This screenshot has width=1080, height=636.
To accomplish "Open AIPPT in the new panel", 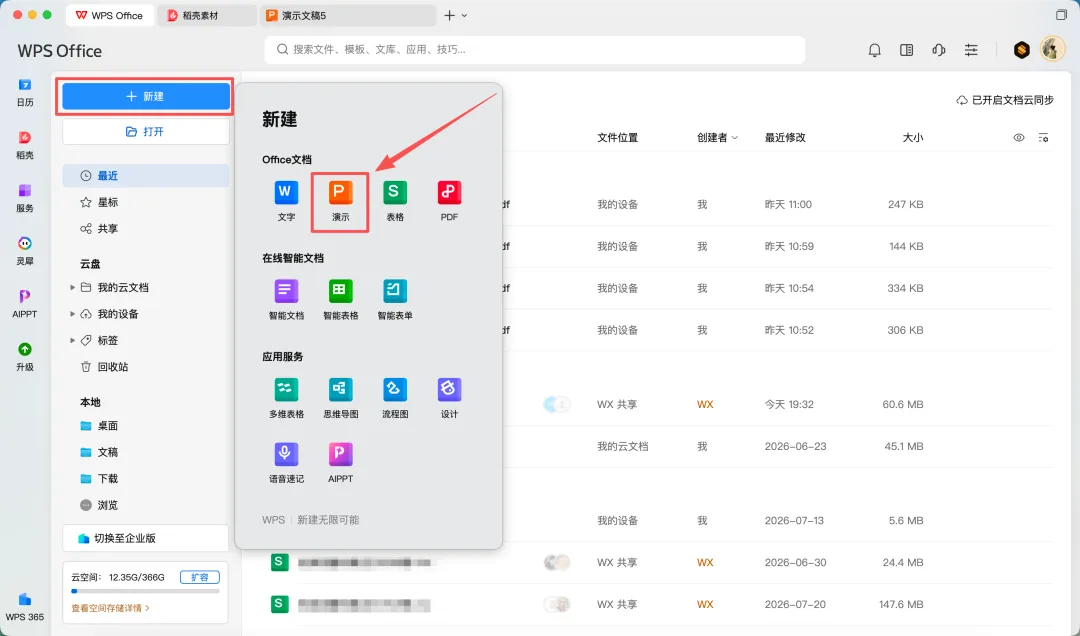I will click(340, 462).
